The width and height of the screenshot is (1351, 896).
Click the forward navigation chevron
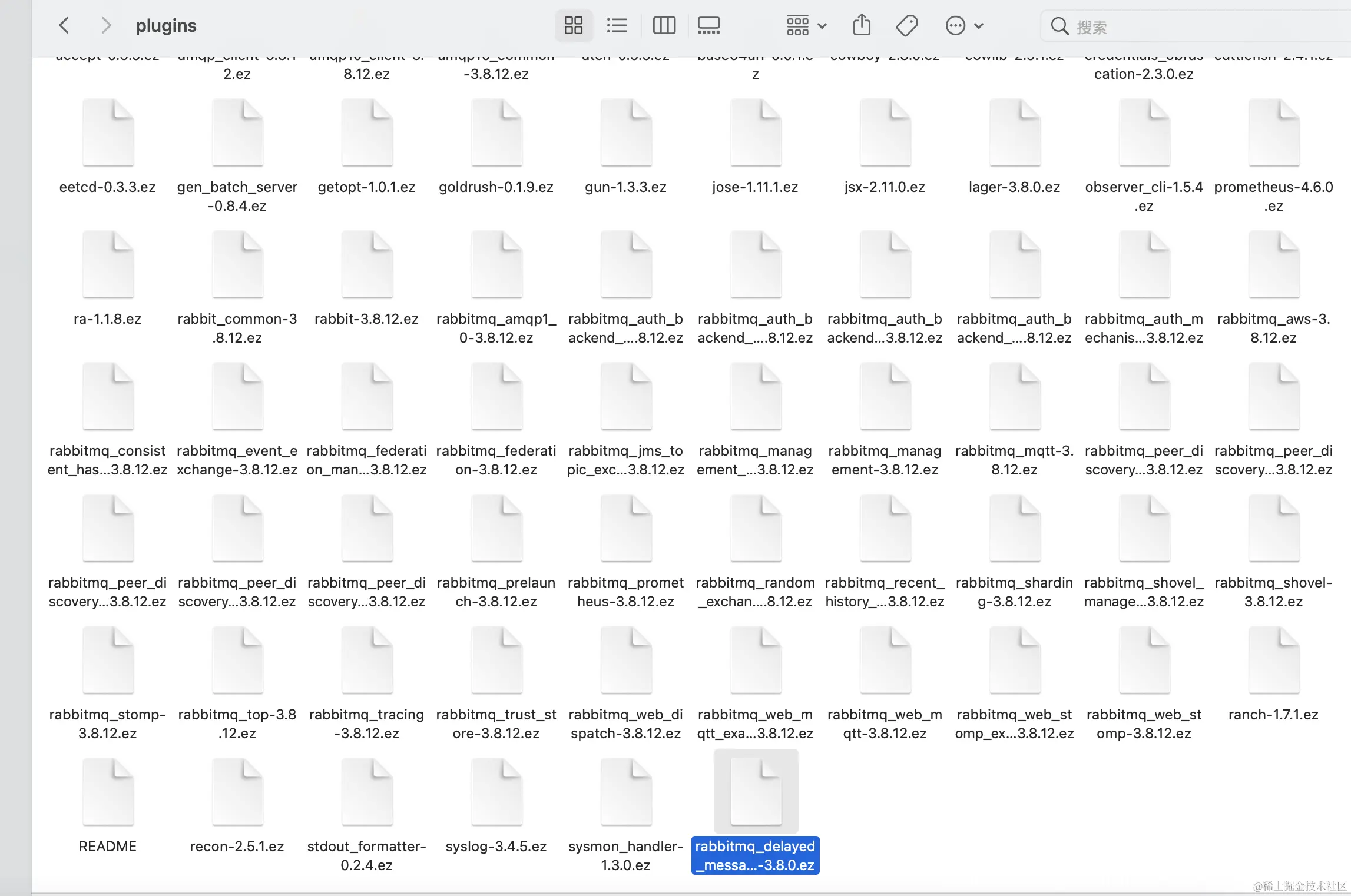pyautogui.click(x=105, y=25)
